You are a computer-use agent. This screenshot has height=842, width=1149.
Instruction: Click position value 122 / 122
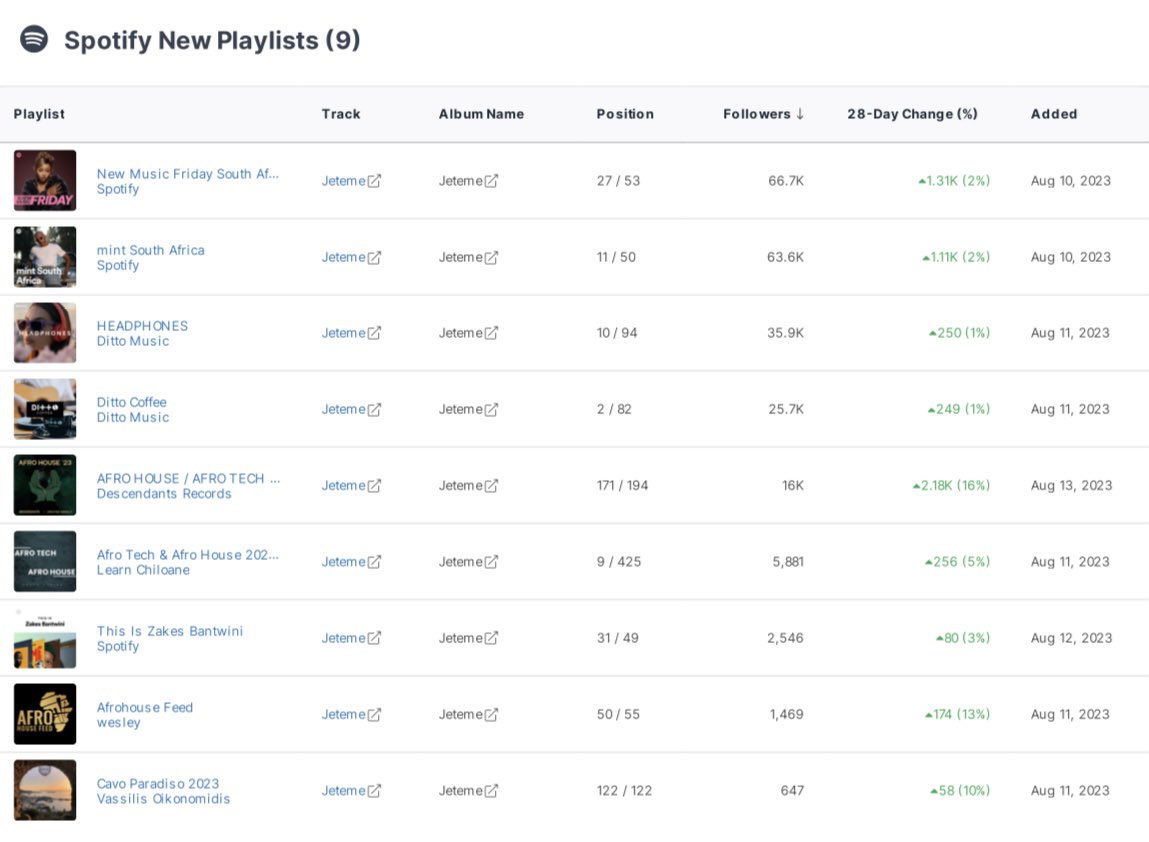point(624,790)
